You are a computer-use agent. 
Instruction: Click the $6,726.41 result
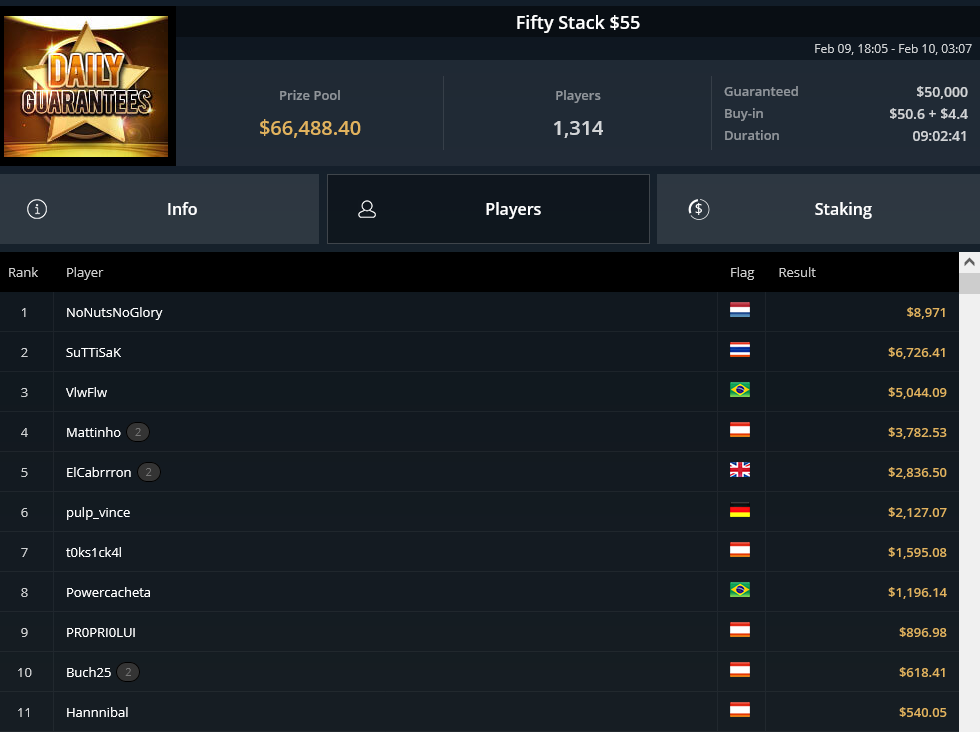coord(917,353)
